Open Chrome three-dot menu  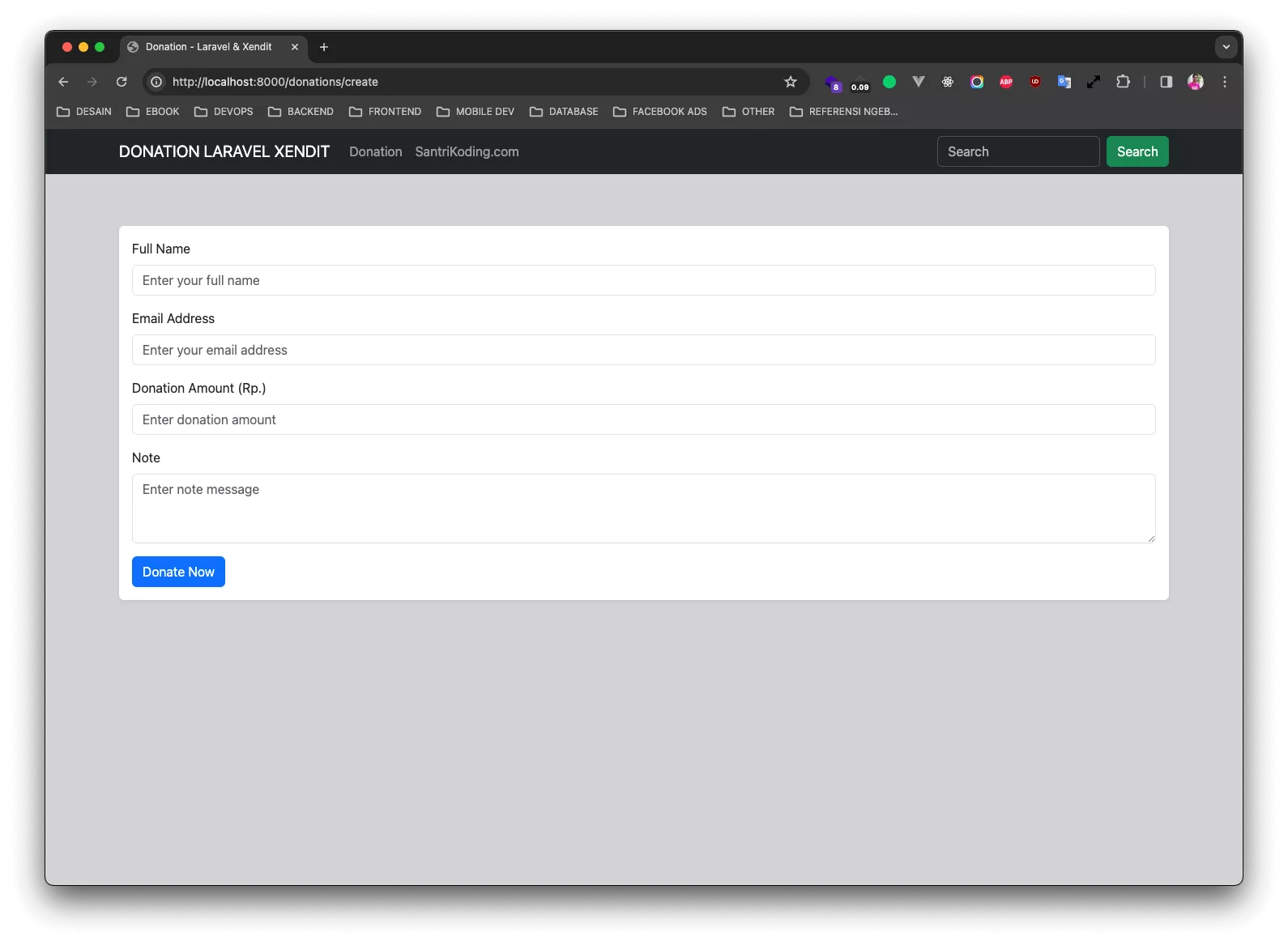pyautogui.click(x=1225, y=82)
